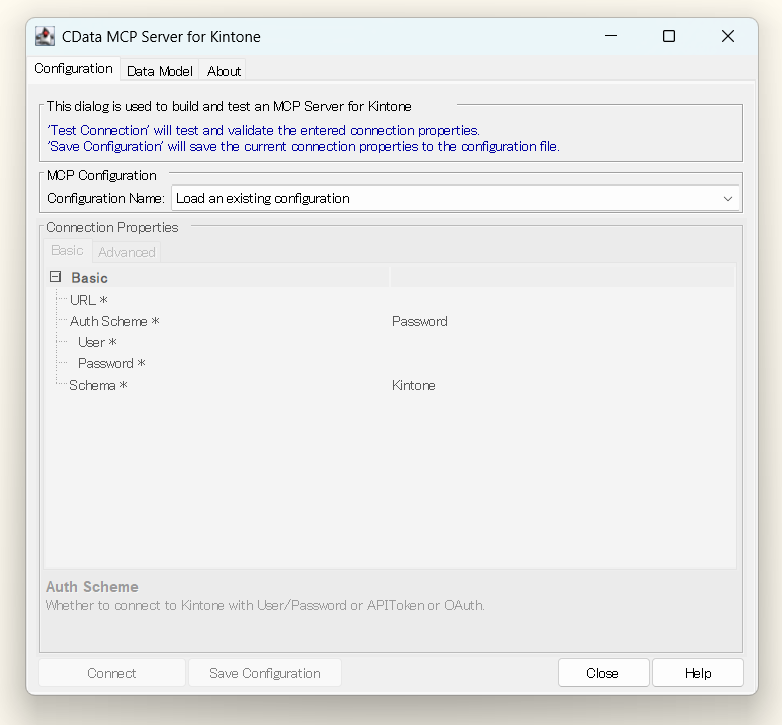Viewport: 782px width, 725px height.
Task: Click the Close button at bottom
Action: (603, 673)
